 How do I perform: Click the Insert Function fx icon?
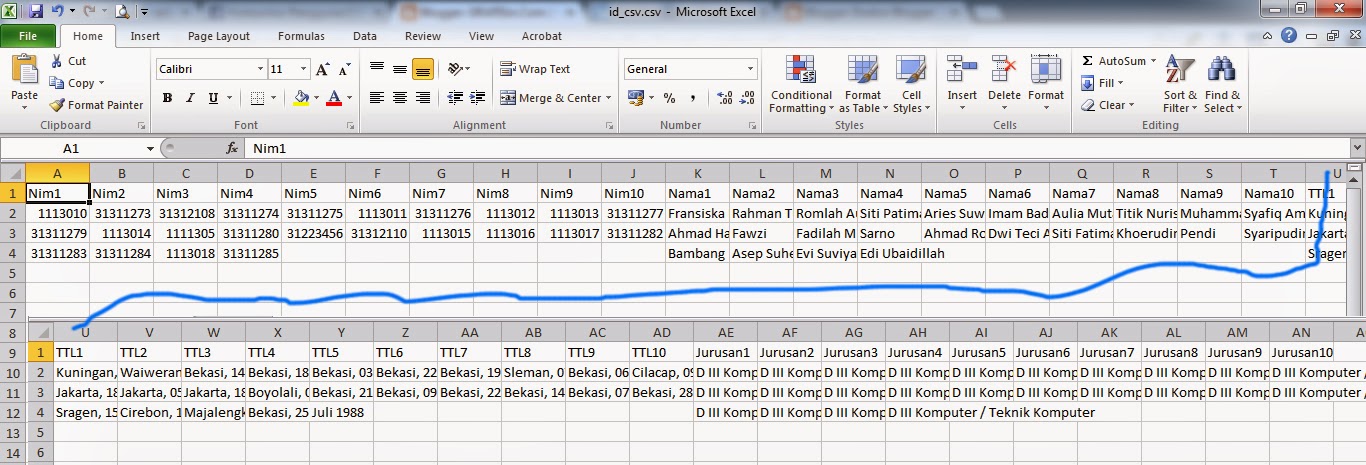[232, 148]
